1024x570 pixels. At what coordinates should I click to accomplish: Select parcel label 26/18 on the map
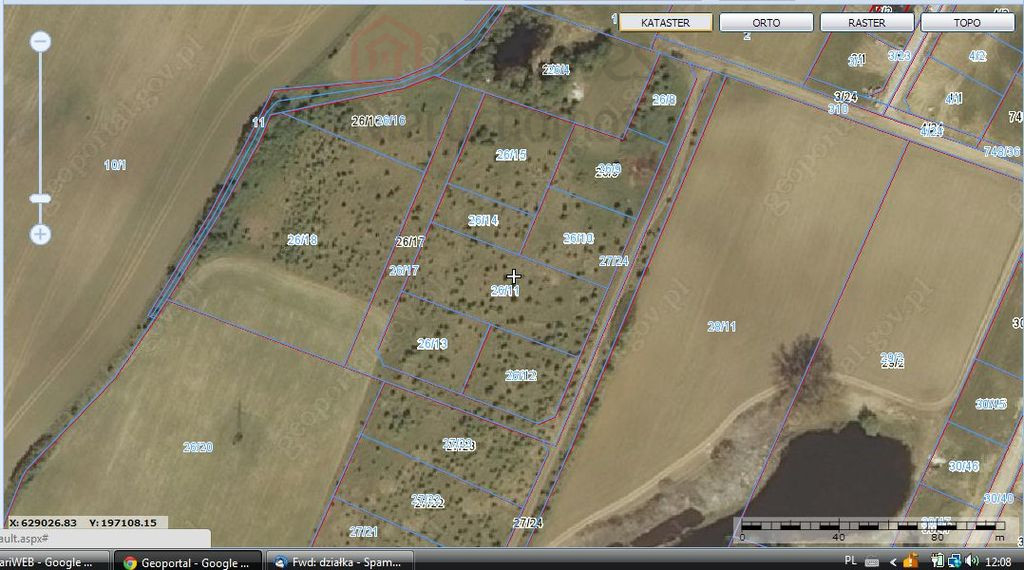coord(302,240)
